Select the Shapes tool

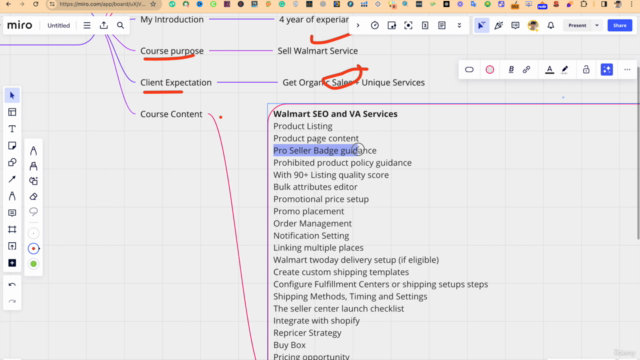[12, 162]
